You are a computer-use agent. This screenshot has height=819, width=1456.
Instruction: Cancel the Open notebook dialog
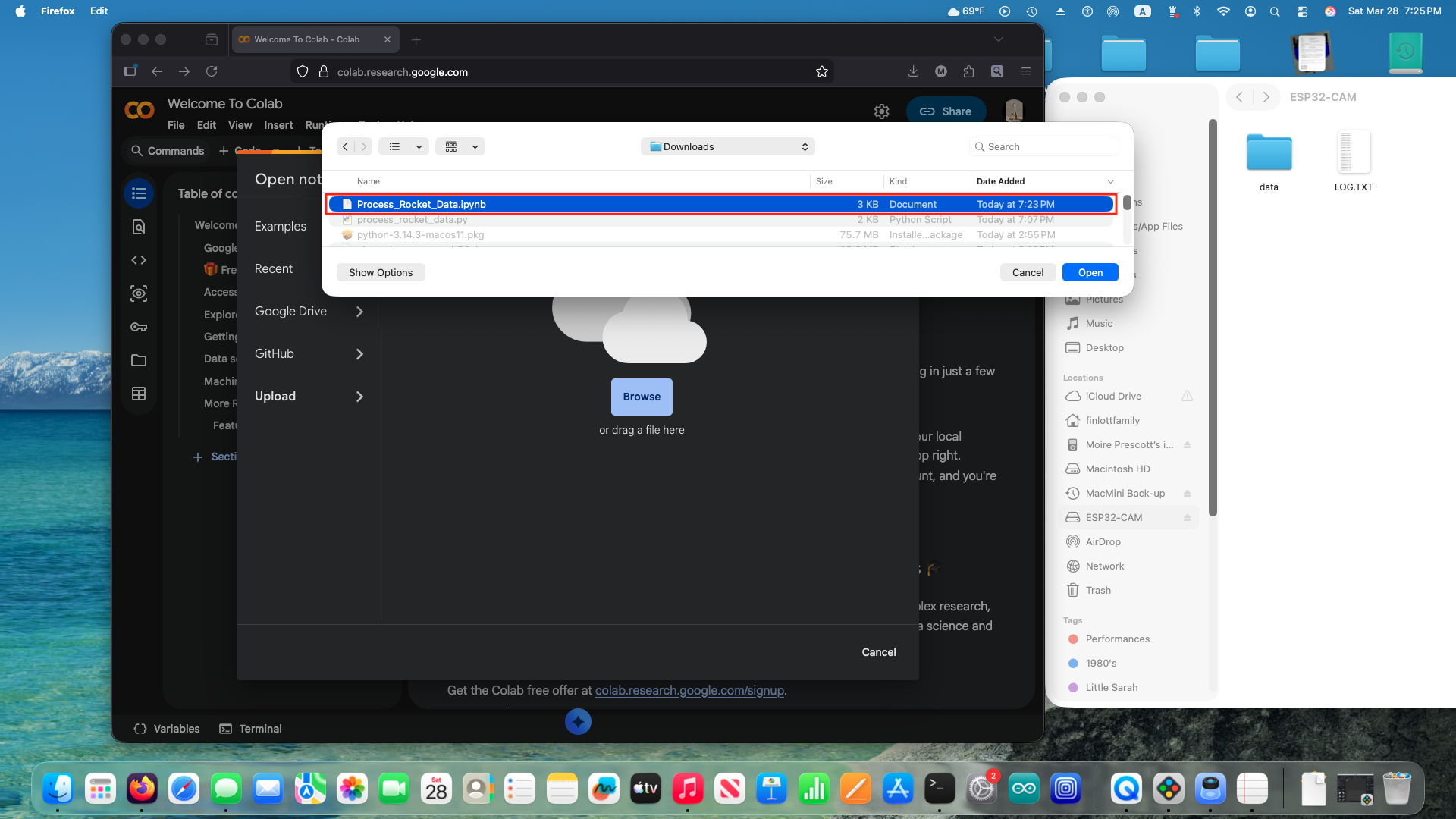point(879,652)
